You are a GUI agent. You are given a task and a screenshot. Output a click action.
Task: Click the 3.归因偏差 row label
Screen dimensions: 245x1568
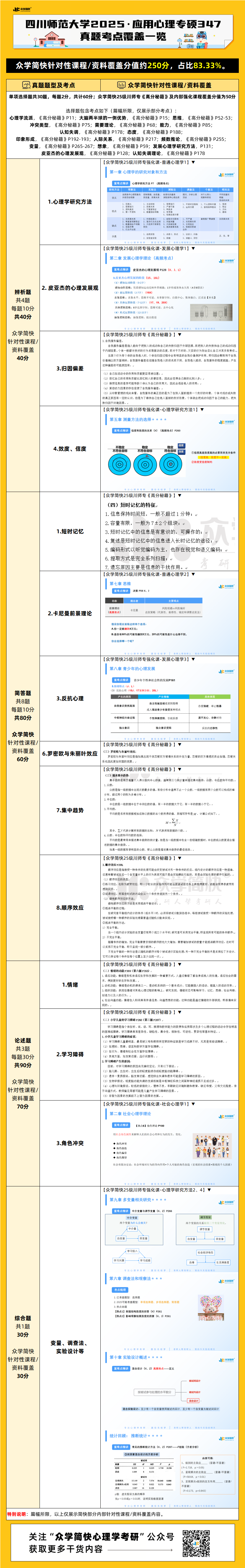[70, 368]
